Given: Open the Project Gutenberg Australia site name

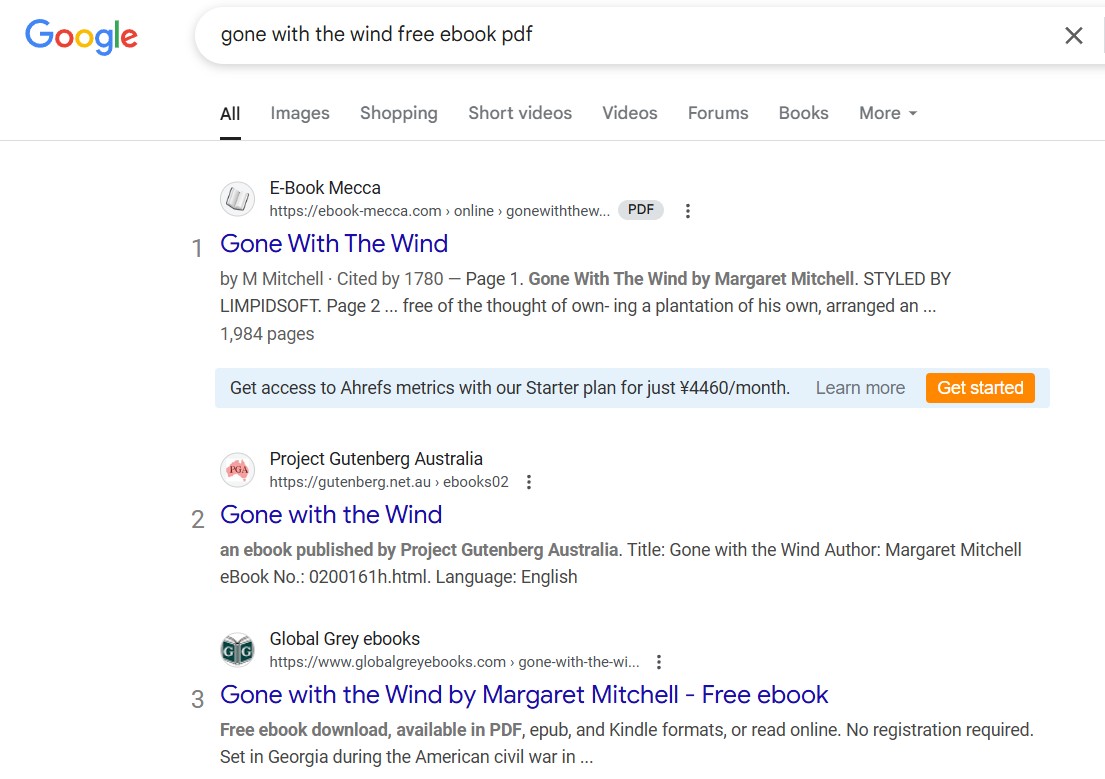Looking at the screenshot, I should click(376, 459).
